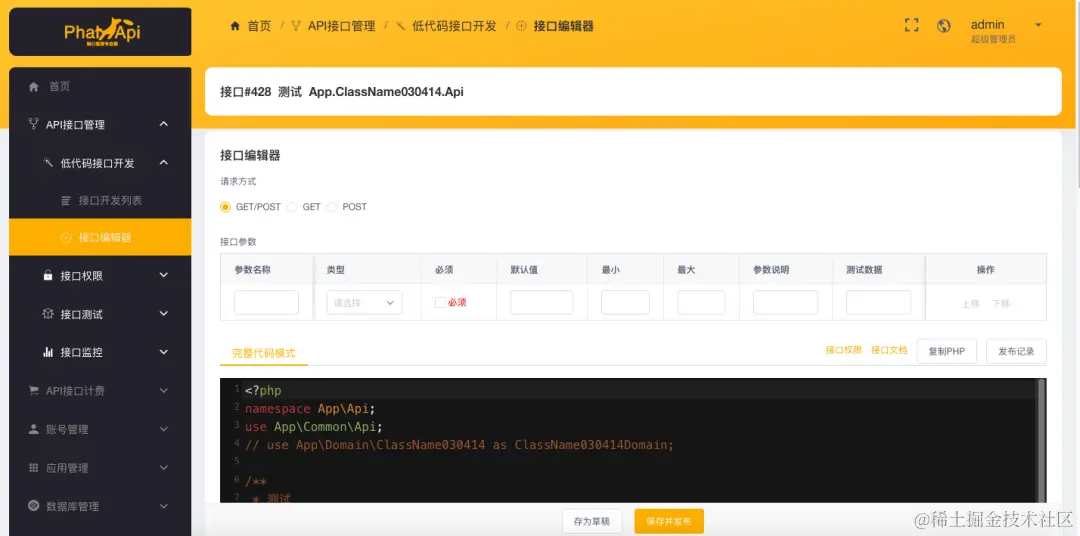
Task: Open the 接口文档 link
Action: [889, 350]
